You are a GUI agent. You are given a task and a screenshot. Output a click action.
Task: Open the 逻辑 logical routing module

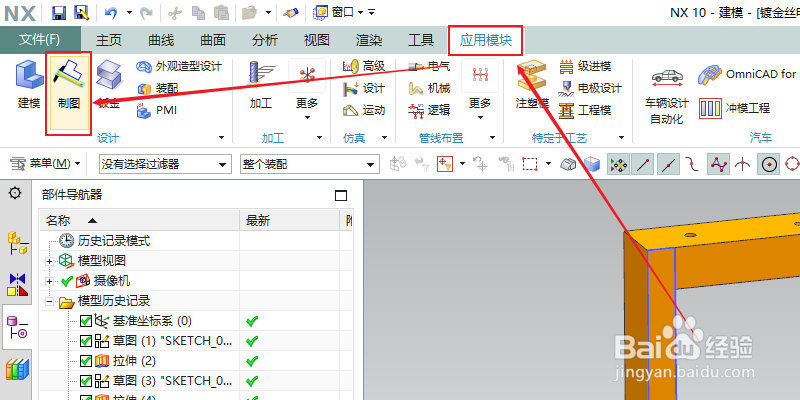429,110
